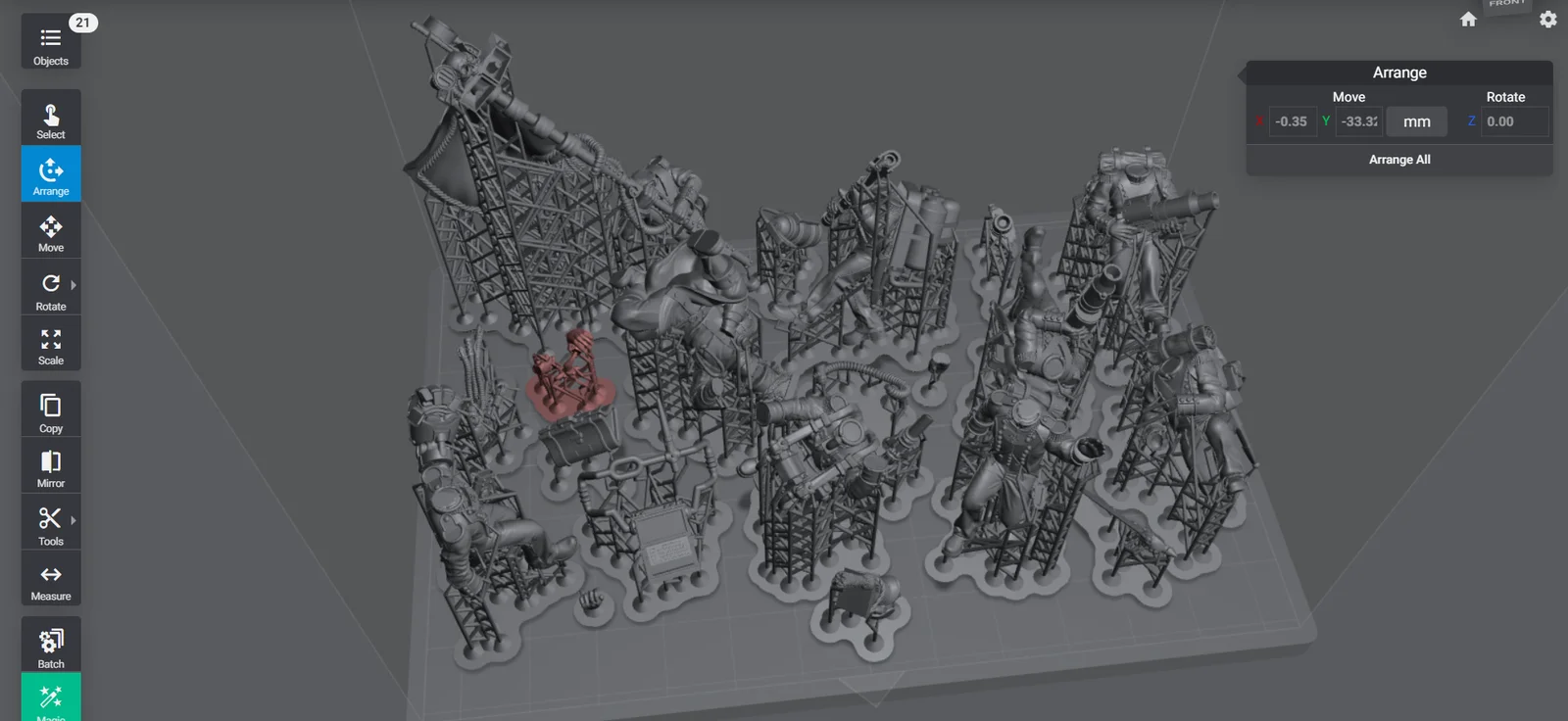Choose the Select tool
This screenshot has width=1568, height=721.
51,119
